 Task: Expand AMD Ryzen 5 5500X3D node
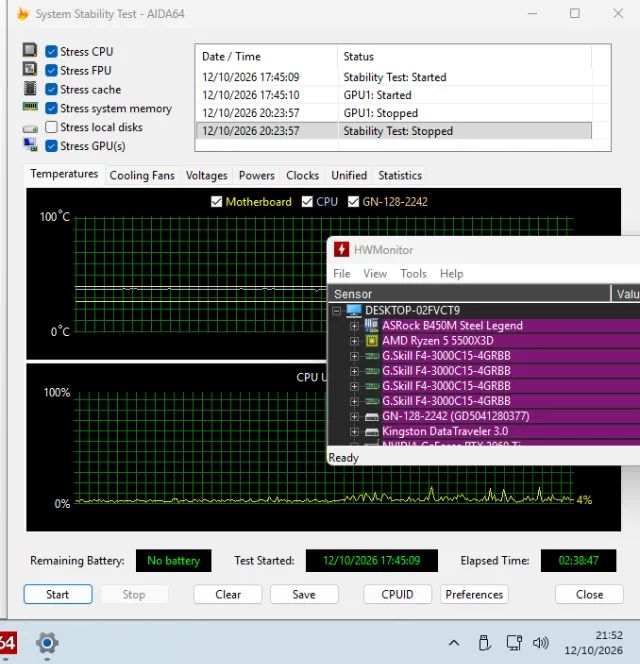coord(354,341)
